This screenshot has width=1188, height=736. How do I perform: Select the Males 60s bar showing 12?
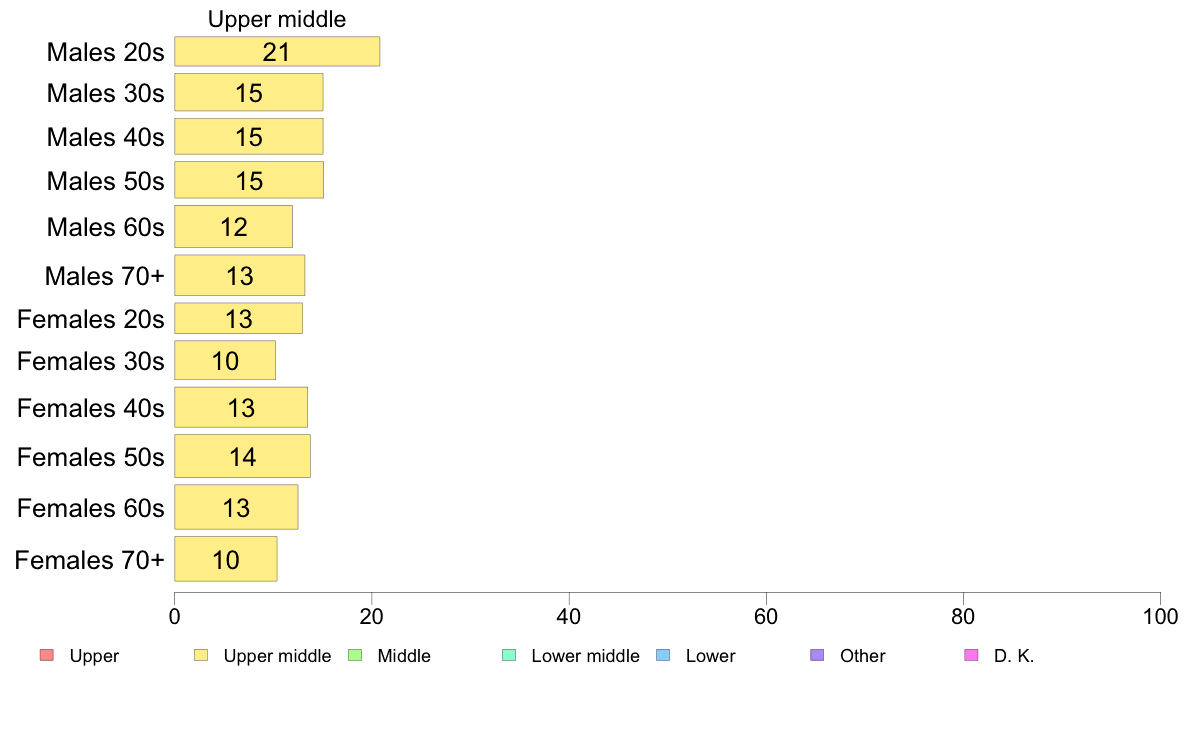[x=233, y=227]
